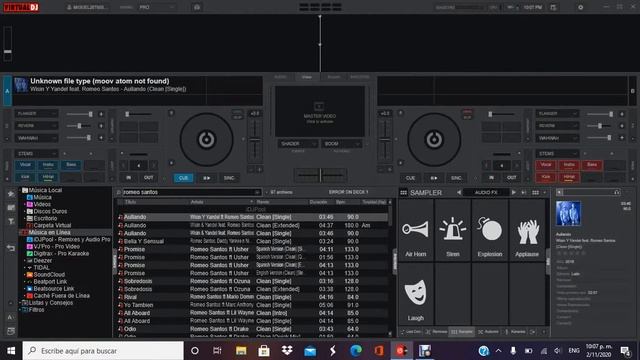Open left deck STEMS pad dropdown

[x=36, y=154]
